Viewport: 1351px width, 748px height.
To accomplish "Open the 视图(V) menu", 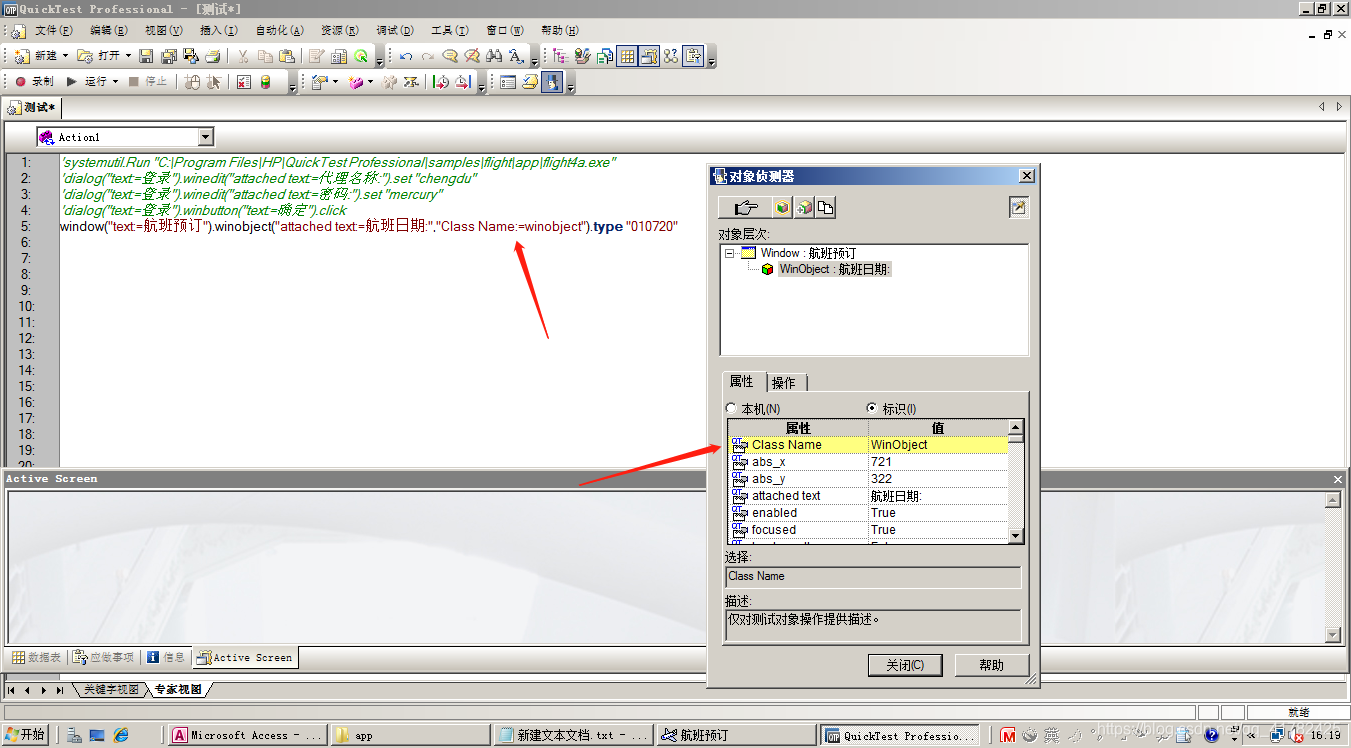I will (x=163, y=31).
